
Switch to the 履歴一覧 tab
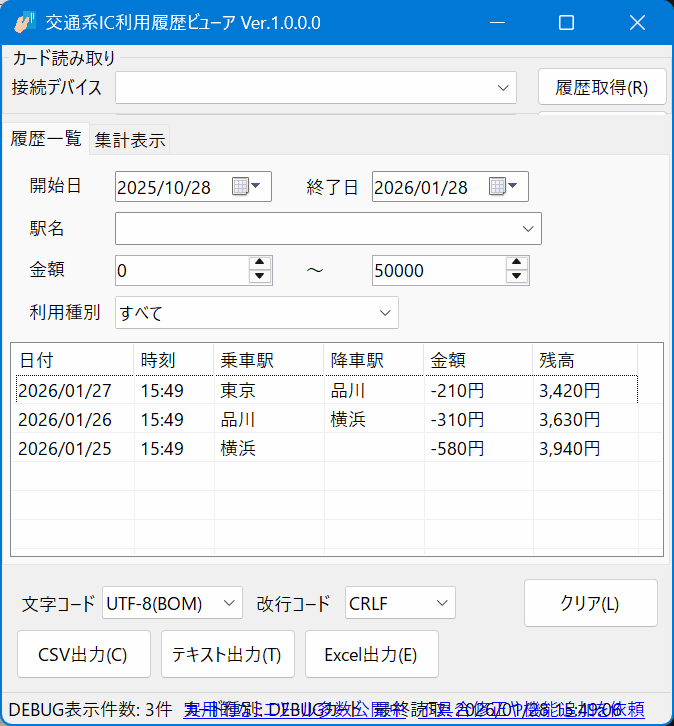point(46,138)
